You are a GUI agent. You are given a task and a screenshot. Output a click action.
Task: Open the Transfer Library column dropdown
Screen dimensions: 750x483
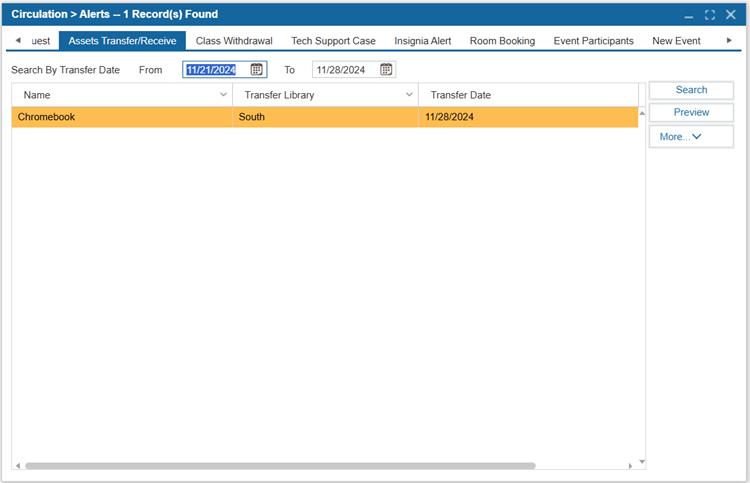409,95
